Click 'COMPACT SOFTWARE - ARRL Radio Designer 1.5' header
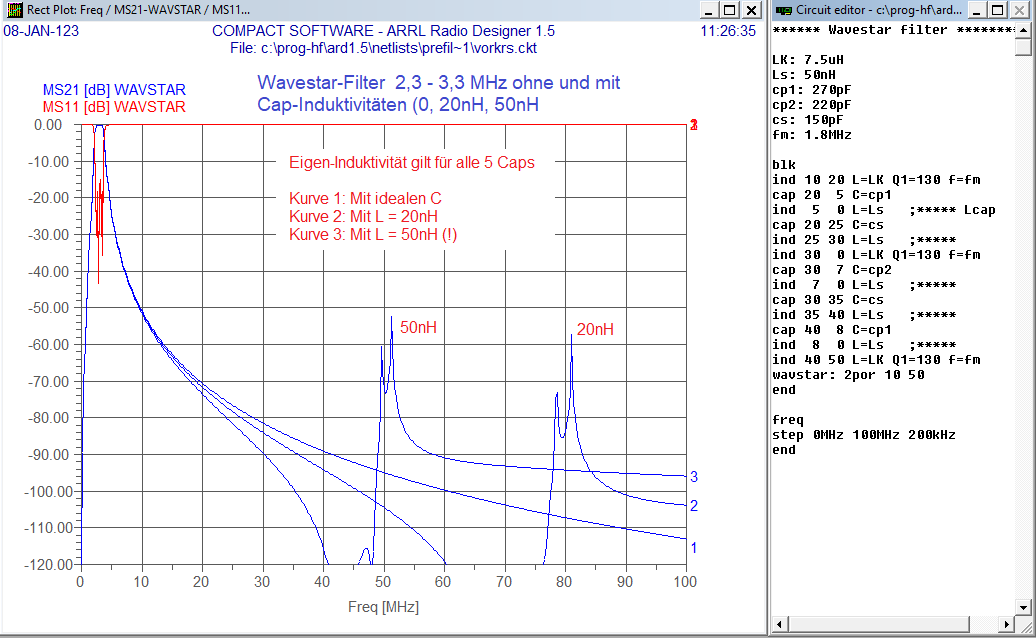The image size is (1036, 638). pyautogui.click(x=383, y=31)
